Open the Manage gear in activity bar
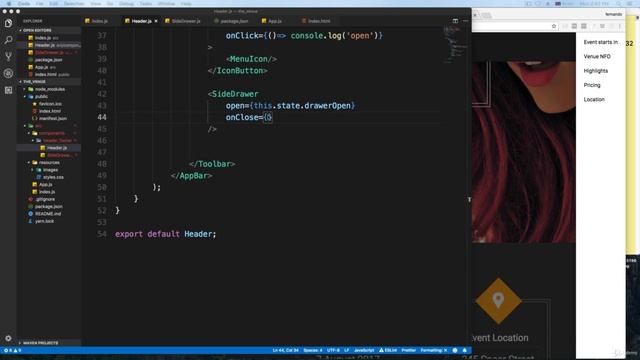This screenshot has height=360, width=640. pyautogui.click(x=8, y=338)
